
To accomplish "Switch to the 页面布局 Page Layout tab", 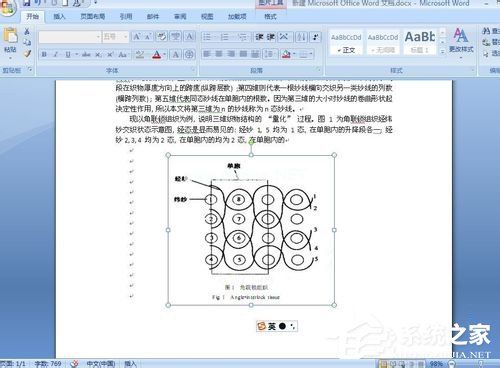I will coord(93,16).
